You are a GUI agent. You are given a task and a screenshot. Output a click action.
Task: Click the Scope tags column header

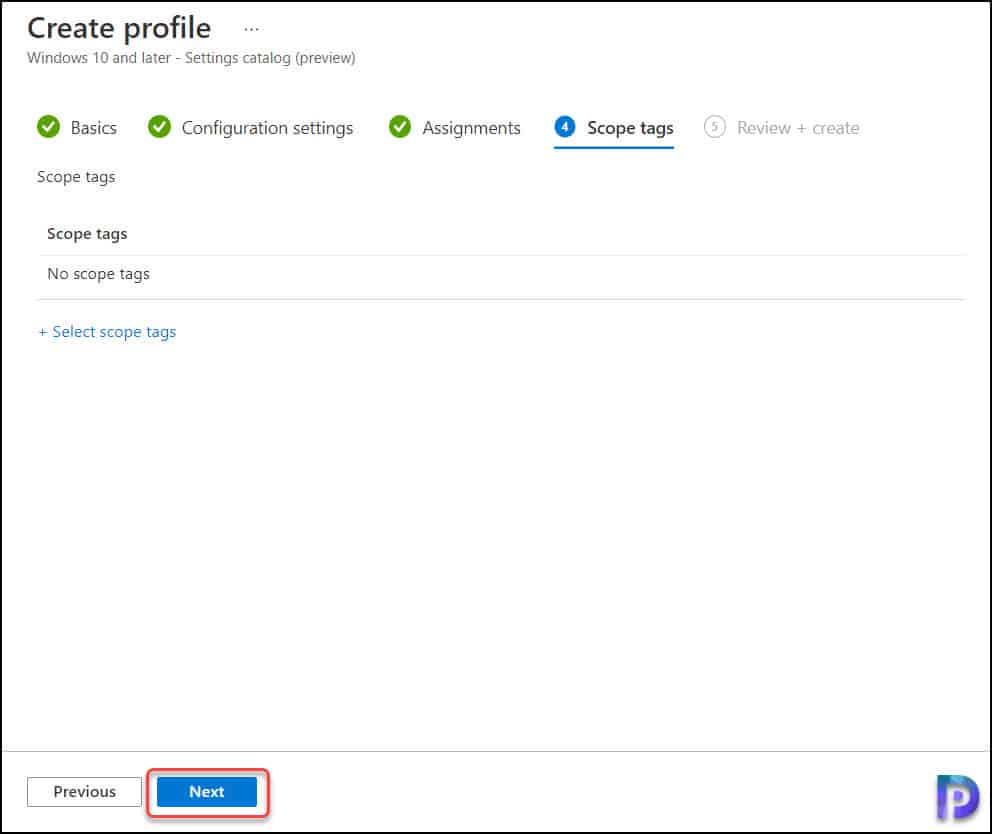[x=87, y=233]
